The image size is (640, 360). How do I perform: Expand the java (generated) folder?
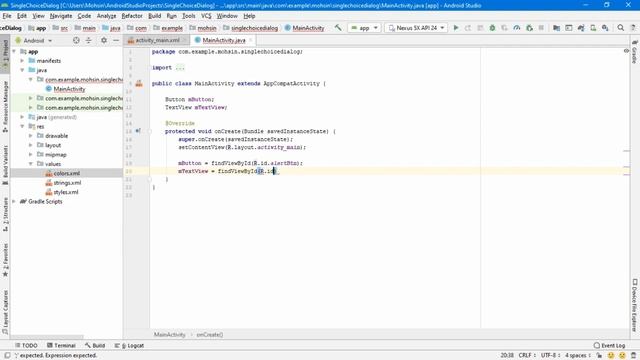(x=22, y=117)
